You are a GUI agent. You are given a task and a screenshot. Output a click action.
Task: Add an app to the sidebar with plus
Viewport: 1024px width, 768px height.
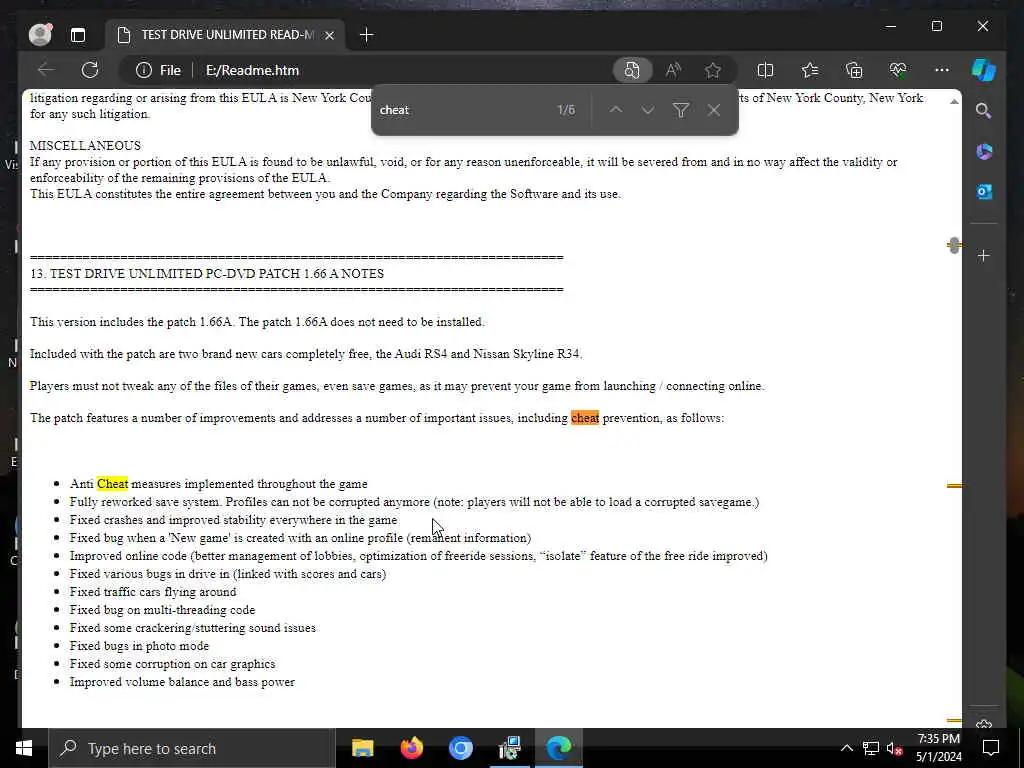click(984, 255)
